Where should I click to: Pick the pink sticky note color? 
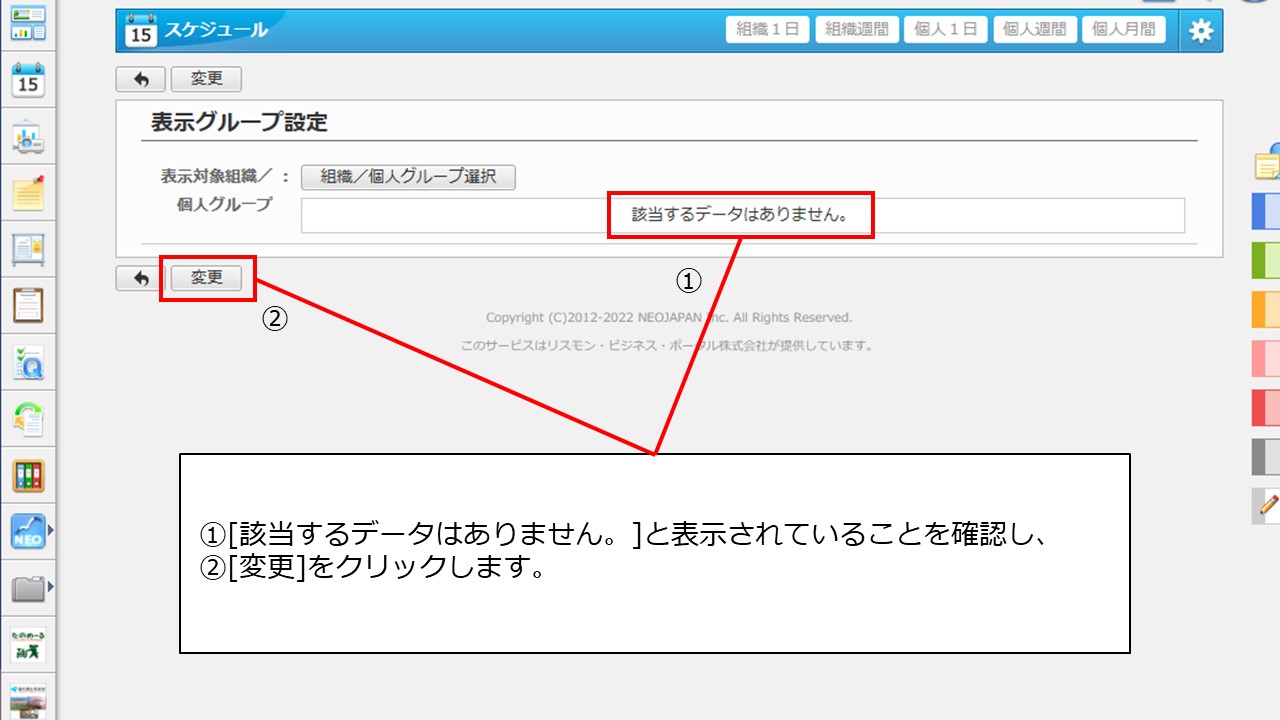[x=1267, y=358]
